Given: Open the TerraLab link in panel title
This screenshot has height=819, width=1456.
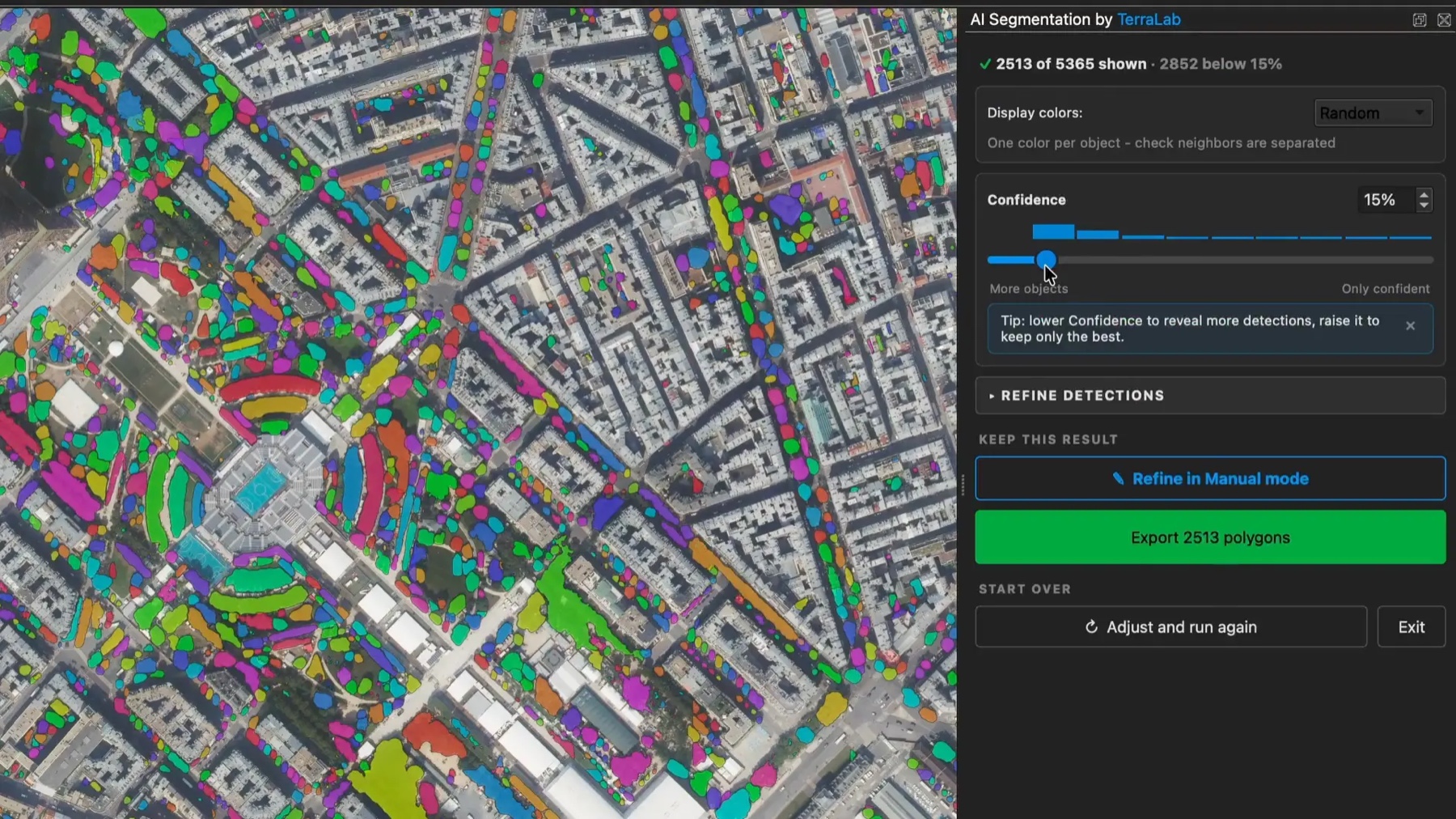Looking at the screenshot, I should (x=1149, y=19).
